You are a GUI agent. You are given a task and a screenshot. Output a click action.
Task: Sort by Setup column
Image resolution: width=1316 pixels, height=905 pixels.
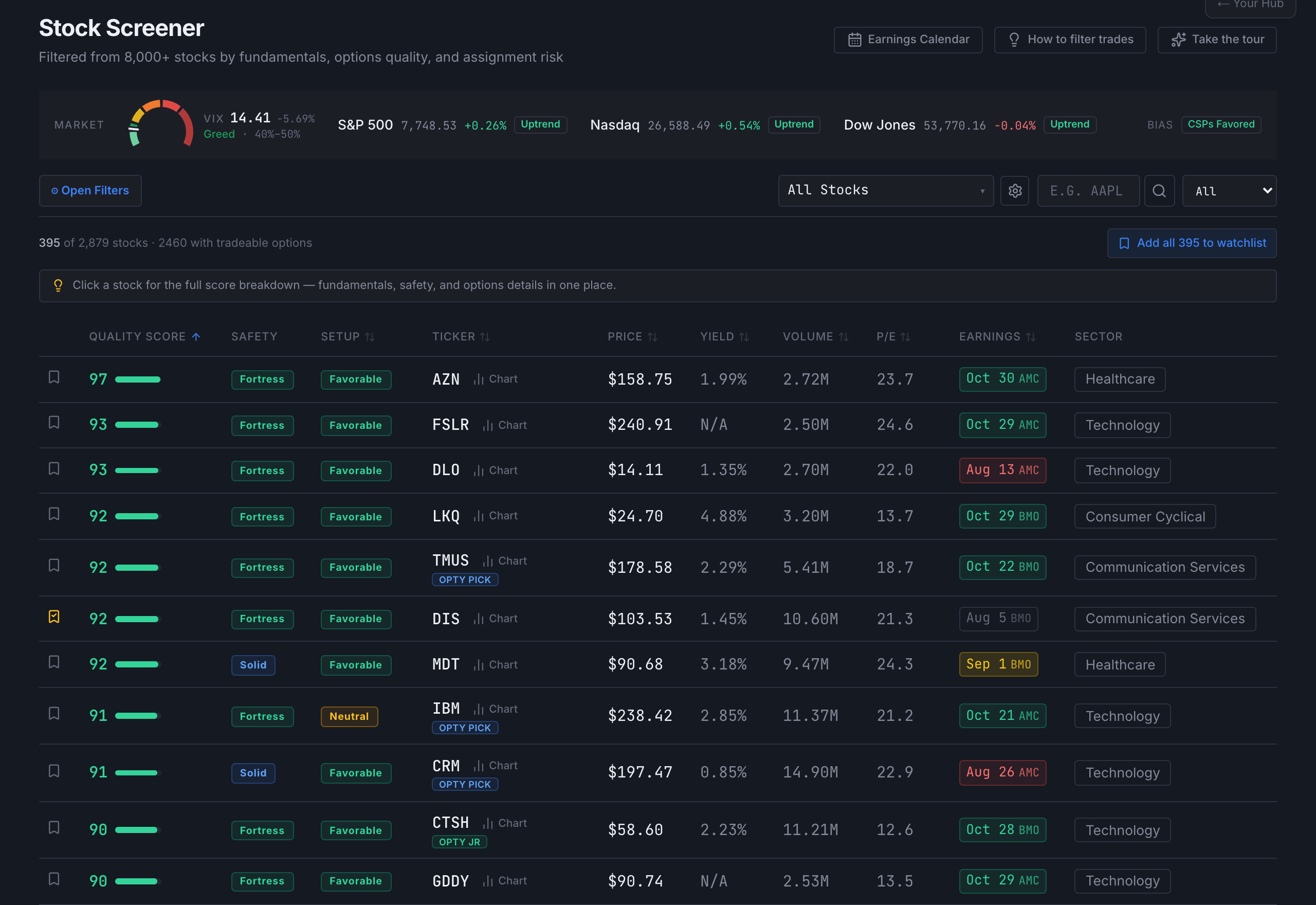point(348,337)
